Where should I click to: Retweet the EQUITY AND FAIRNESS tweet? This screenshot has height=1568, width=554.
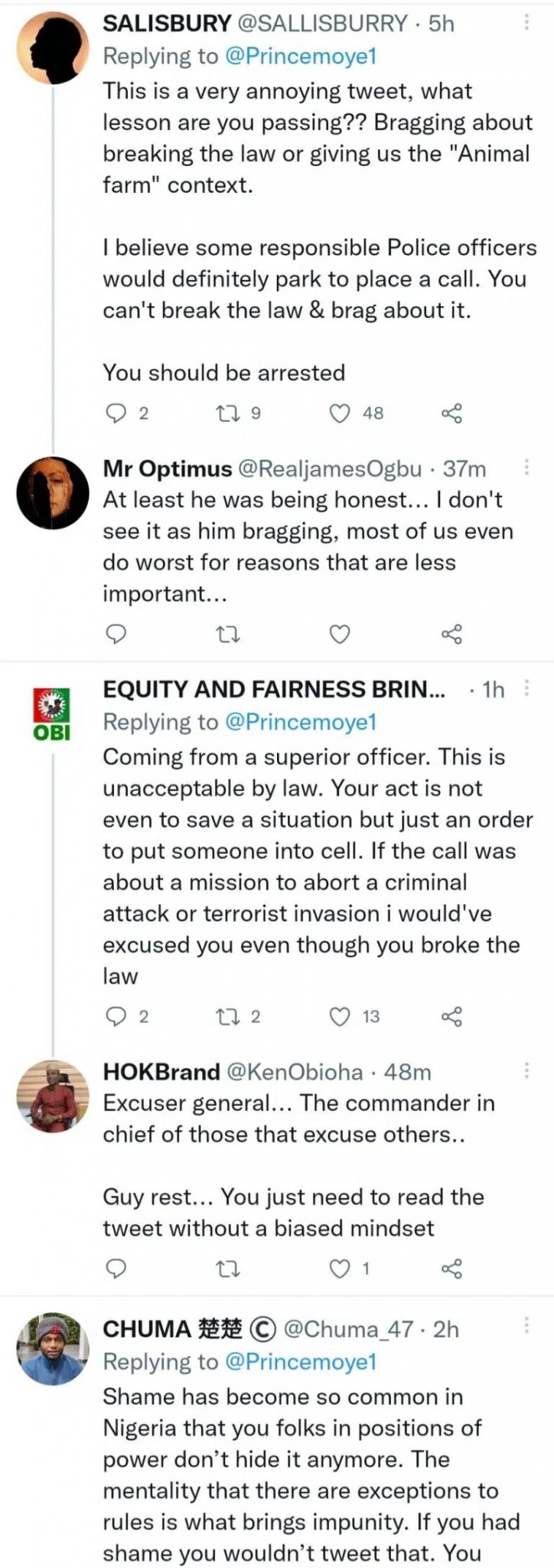[228, 1017]
